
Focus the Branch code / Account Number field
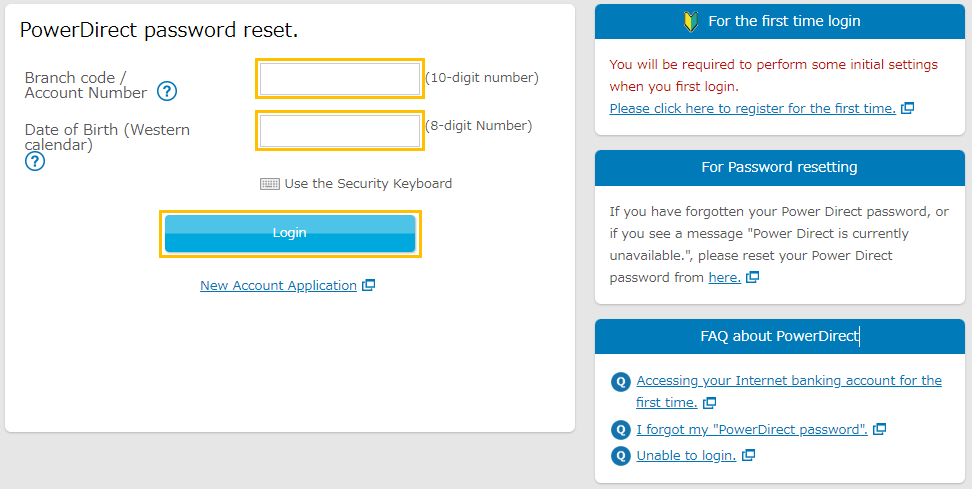pyautogui.click(x=340, y=79)
